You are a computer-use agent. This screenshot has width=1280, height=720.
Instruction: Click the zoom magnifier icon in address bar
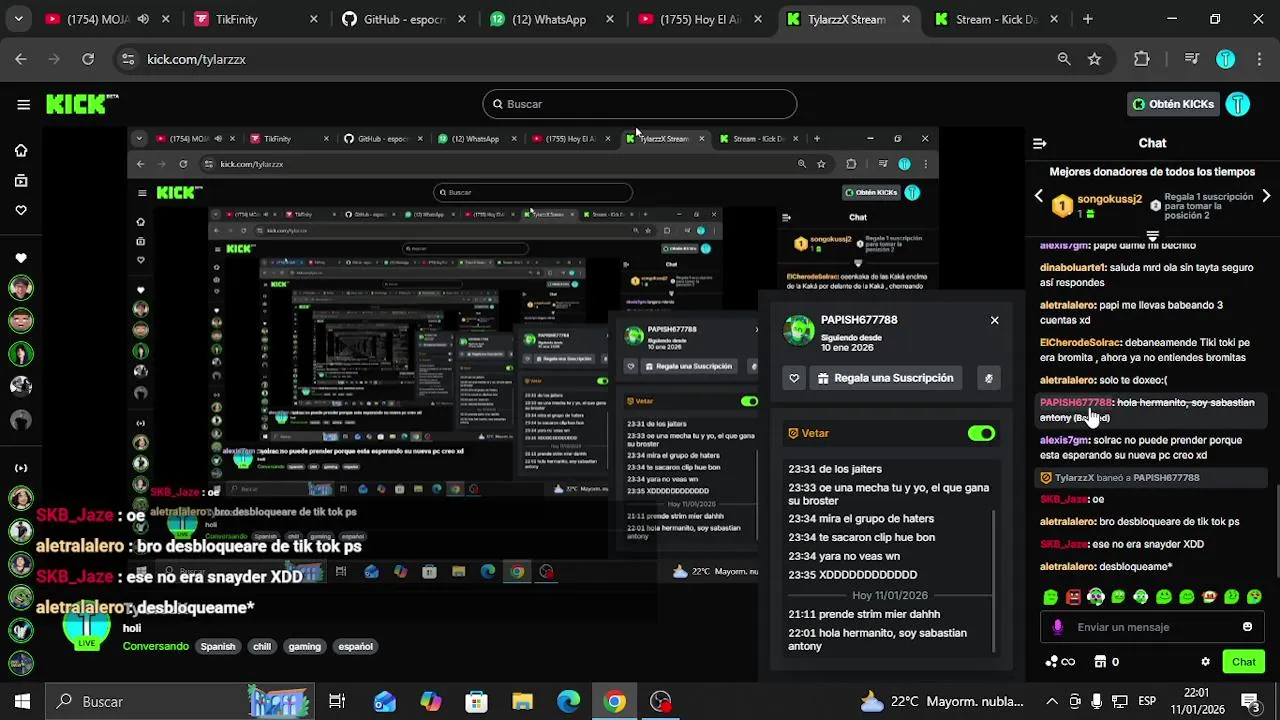coord(1064,59)
